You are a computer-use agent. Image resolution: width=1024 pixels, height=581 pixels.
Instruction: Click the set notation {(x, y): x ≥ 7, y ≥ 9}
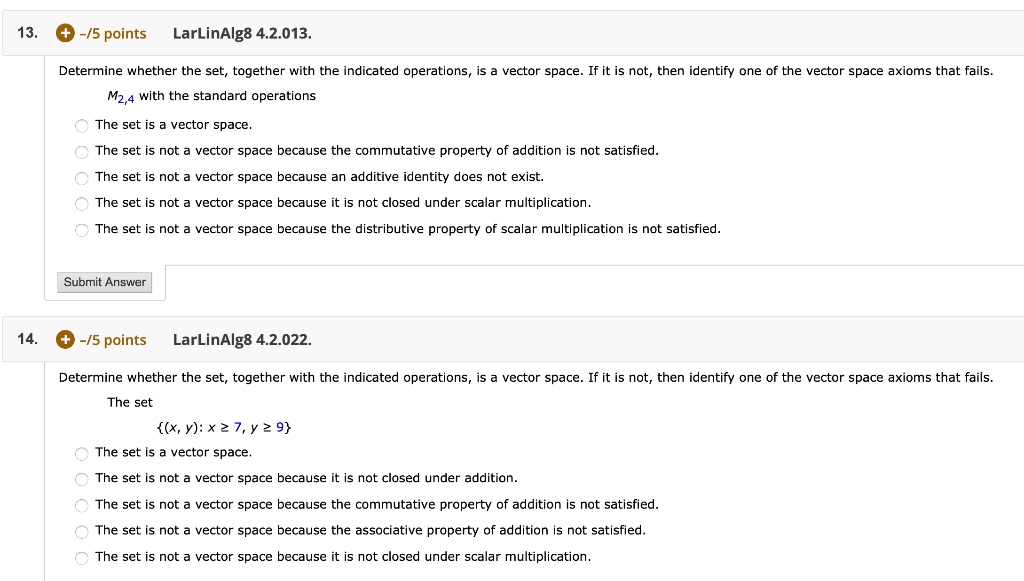(x=225, y=427)
